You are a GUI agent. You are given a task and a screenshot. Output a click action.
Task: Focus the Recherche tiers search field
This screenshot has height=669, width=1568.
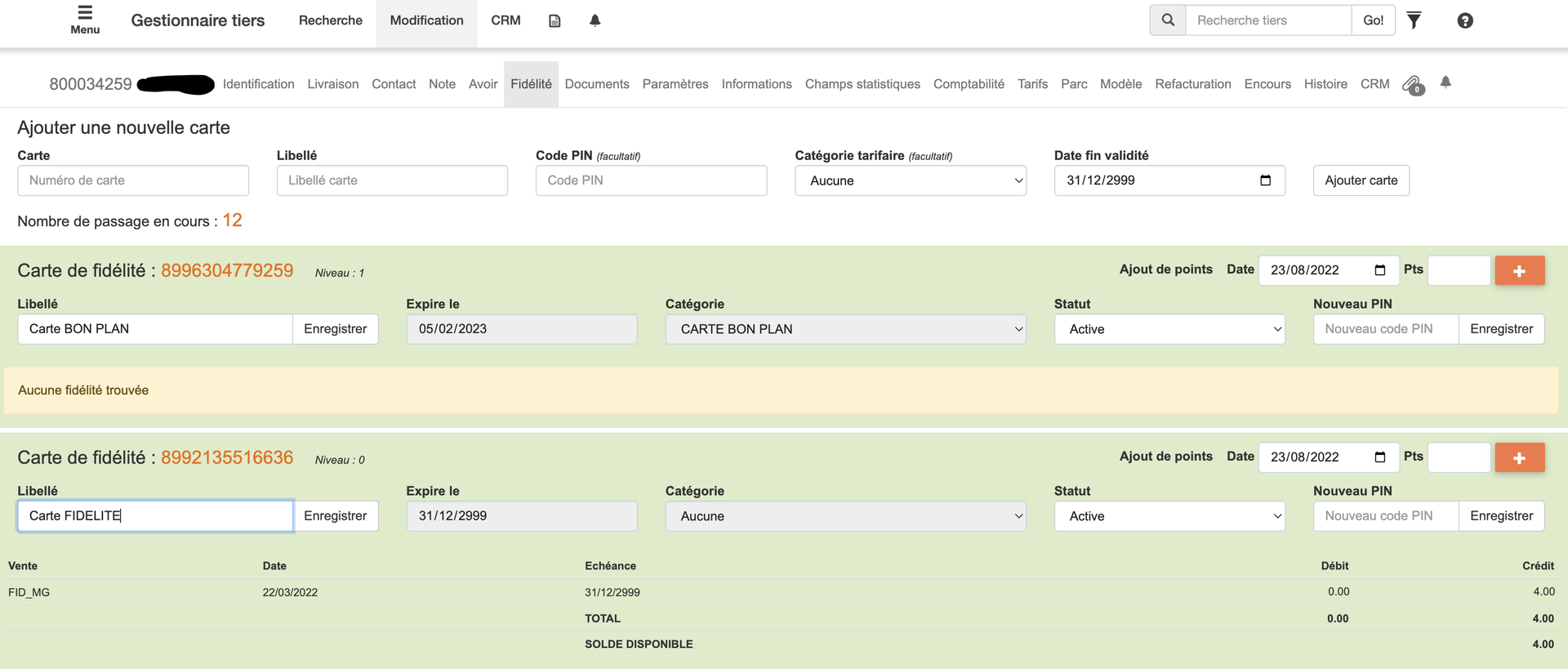pyautogui.click(x=1268, y=20)
